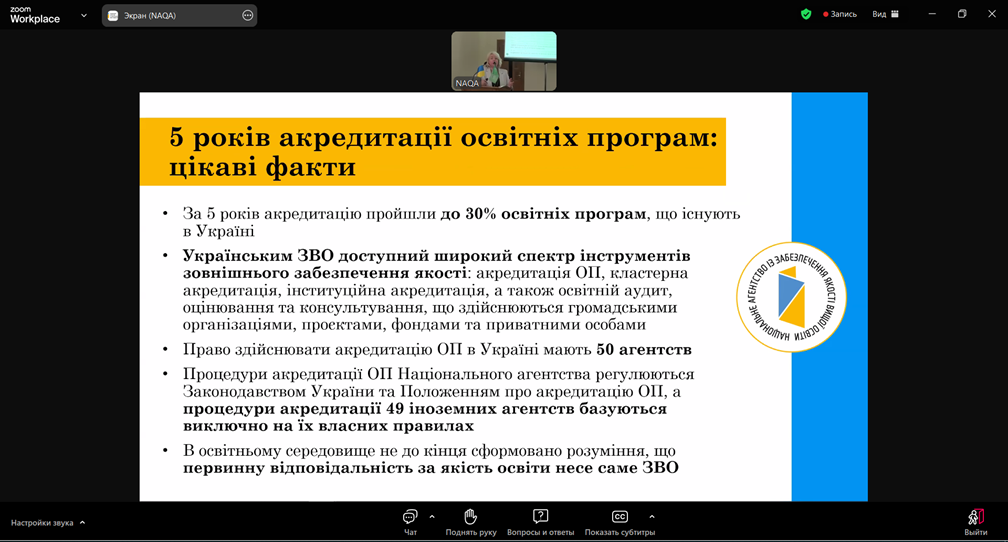Click the green encryption shield icon
Screen dimensions: 1008x542
(806, 14)
